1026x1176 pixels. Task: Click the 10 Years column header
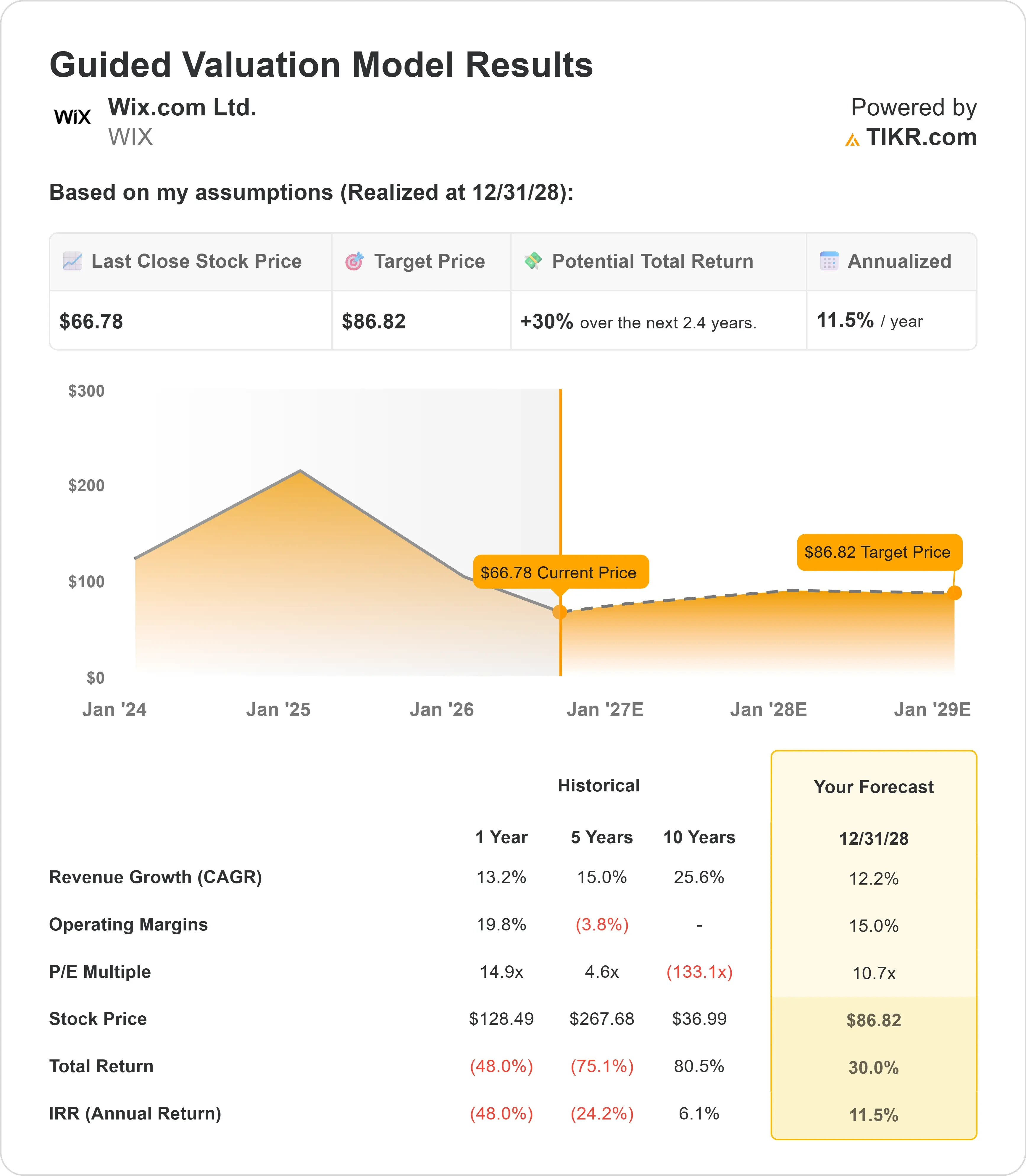pyautogui.click(x=699, y=837)
